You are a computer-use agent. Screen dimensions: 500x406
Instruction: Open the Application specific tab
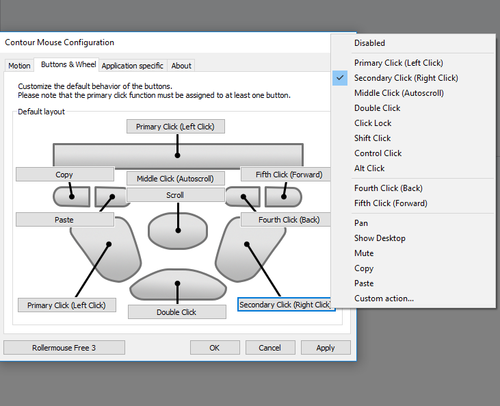(132, 66)
